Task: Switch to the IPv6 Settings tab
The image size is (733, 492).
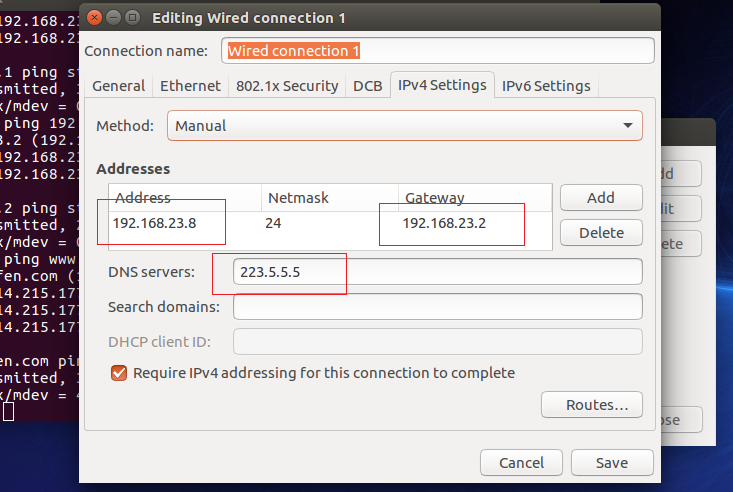Action: coord(546,86)
